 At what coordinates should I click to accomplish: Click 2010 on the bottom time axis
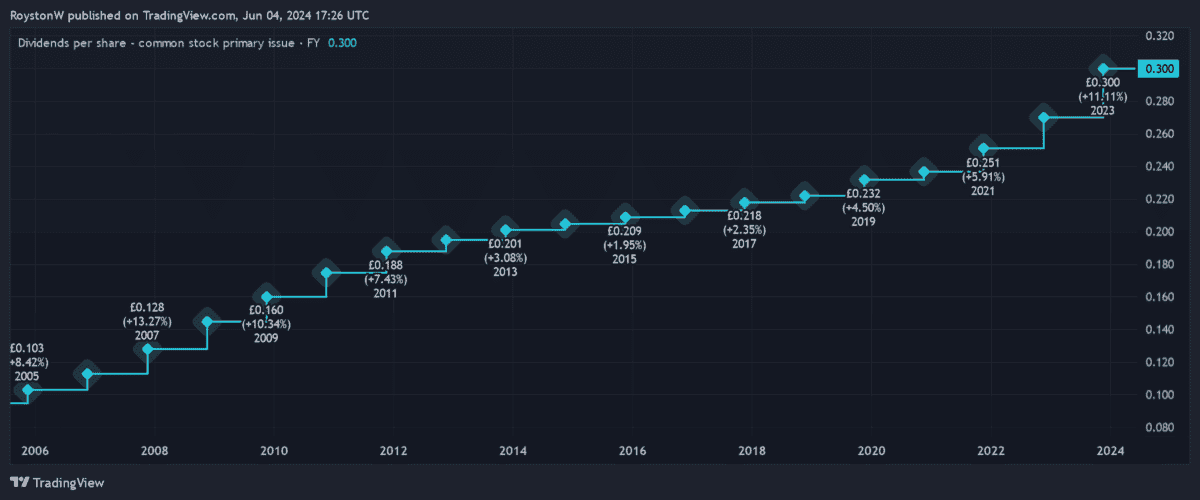pyautogui.click(x=273, y=451)
